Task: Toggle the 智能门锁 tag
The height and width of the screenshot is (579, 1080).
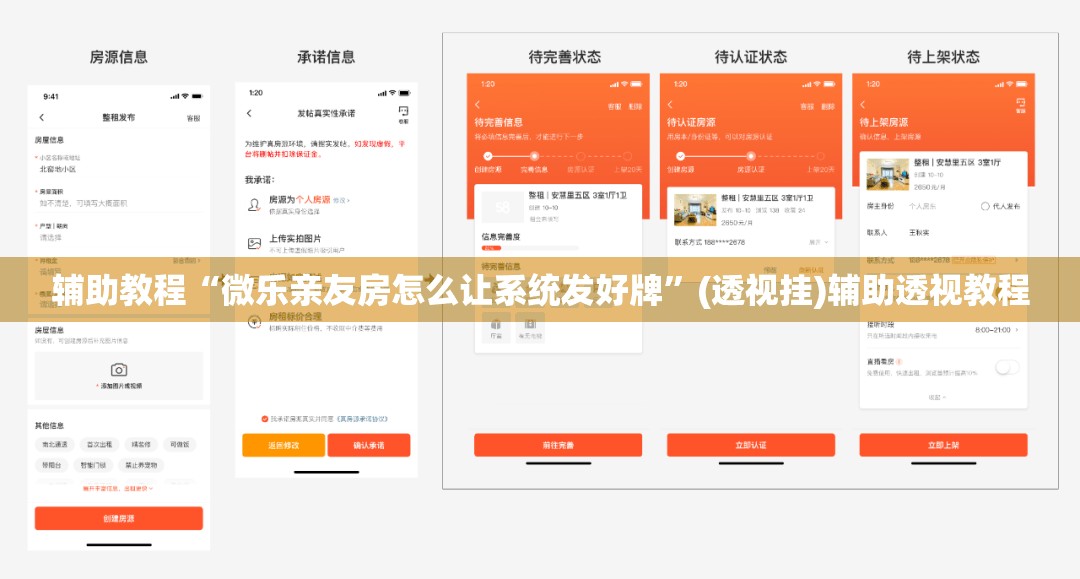Action: pos(93,465)
